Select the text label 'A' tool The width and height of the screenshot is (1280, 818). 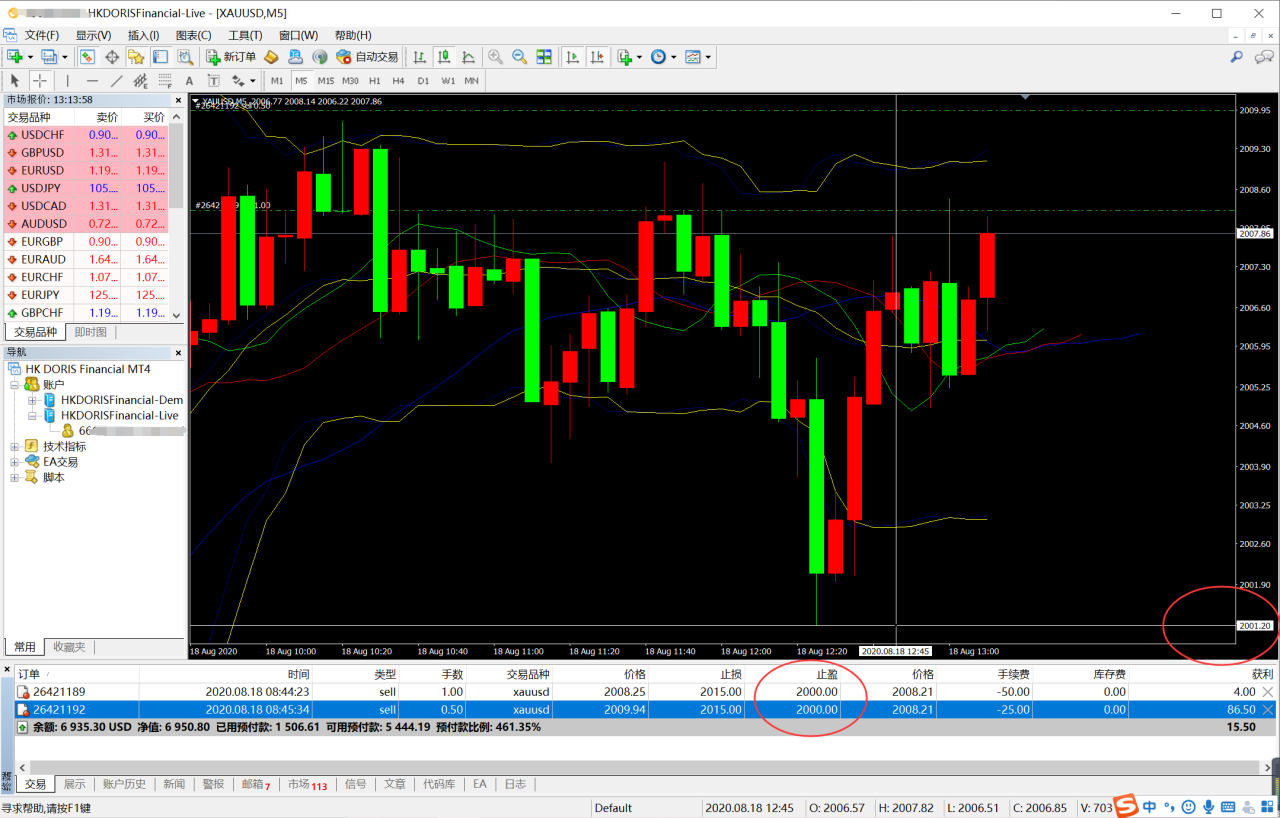pos(189,80)
